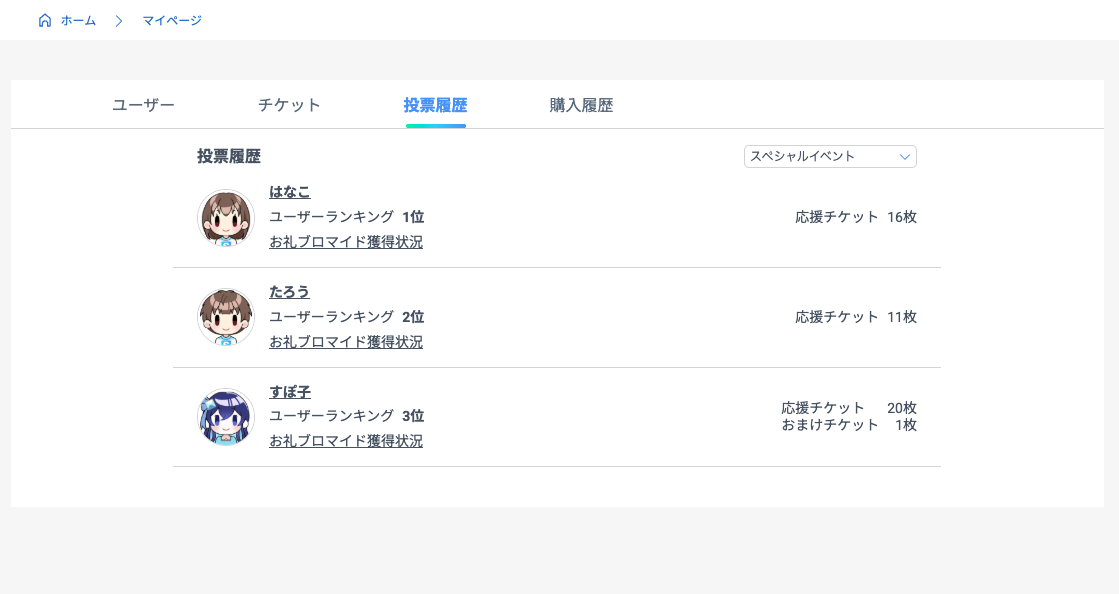Screen dimensions: 1119x594
Task: Go to マイページ breadcrumb link
Action: (172, 21)
